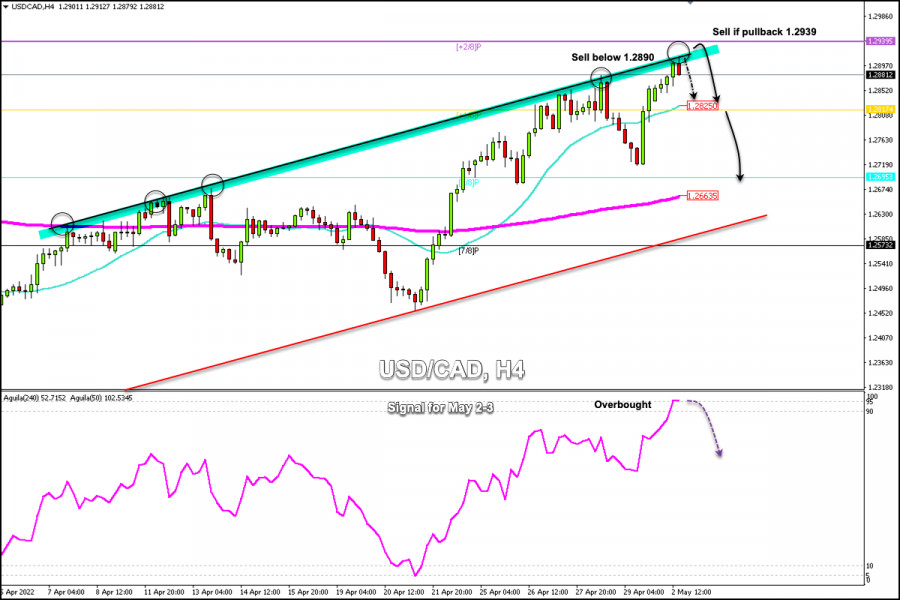The width and height of the screenshot is (900, 600).
Task: Click the 1.29860 price scale value
Action: (881, 17)
